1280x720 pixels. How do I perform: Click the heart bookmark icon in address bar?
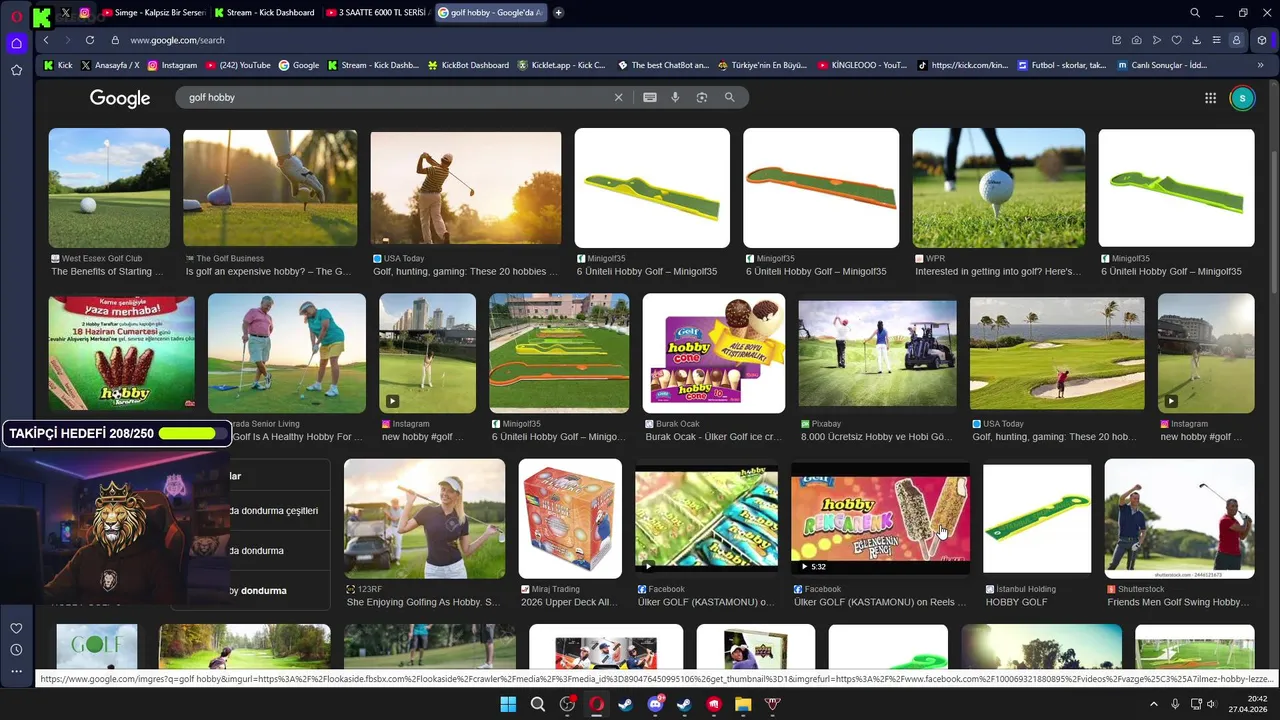point(1176,40)
